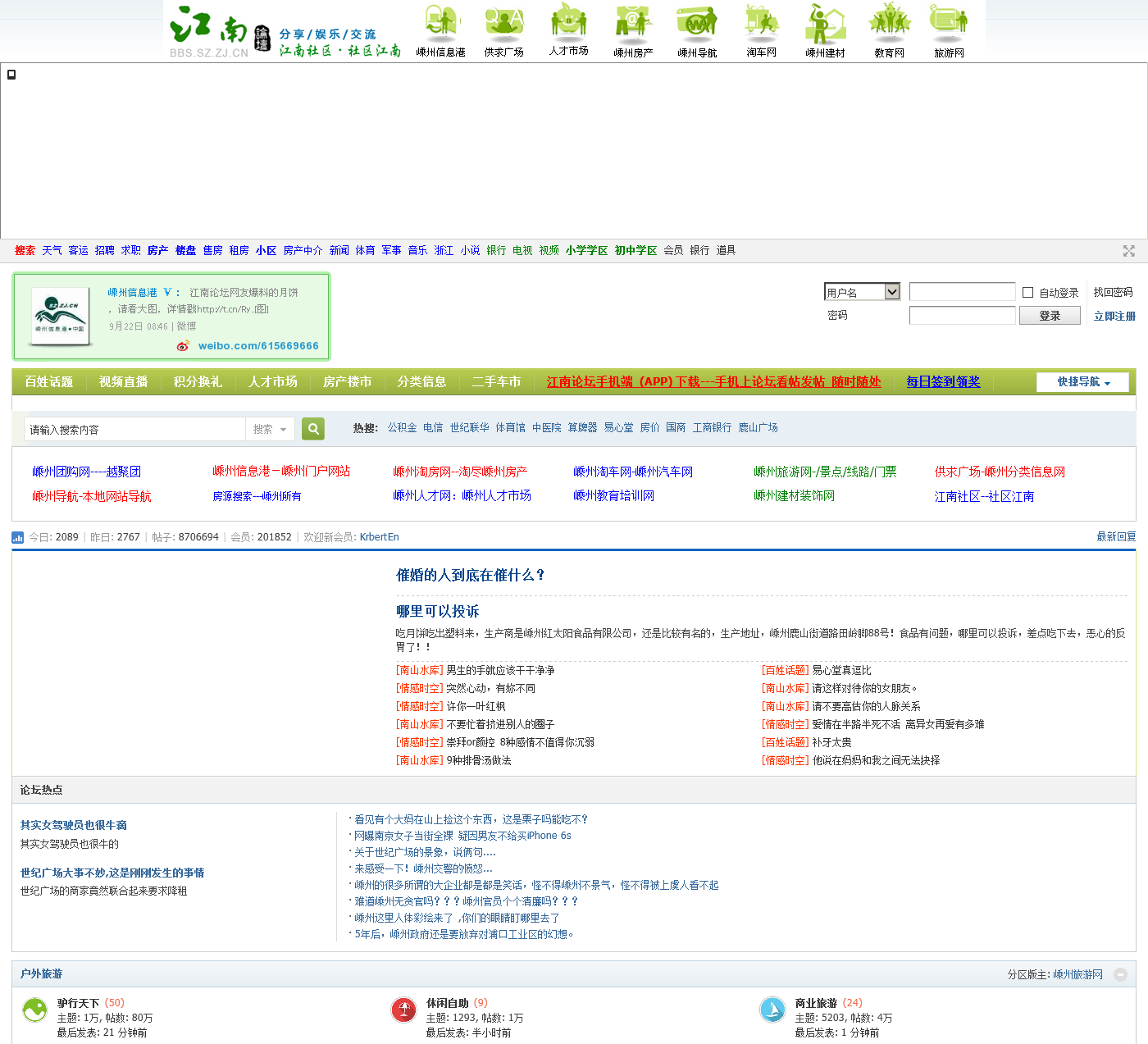Click the 找回密码 link
This screenshot has height=1044, width=1148.
[1113, 293]
